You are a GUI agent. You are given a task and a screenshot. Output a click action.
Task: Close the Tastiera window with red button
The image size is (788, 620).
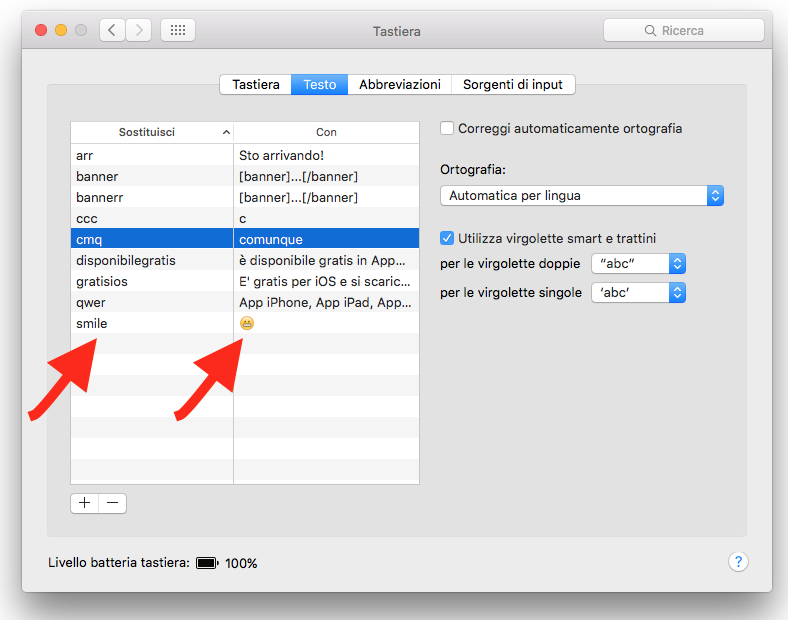click(41, 30)
